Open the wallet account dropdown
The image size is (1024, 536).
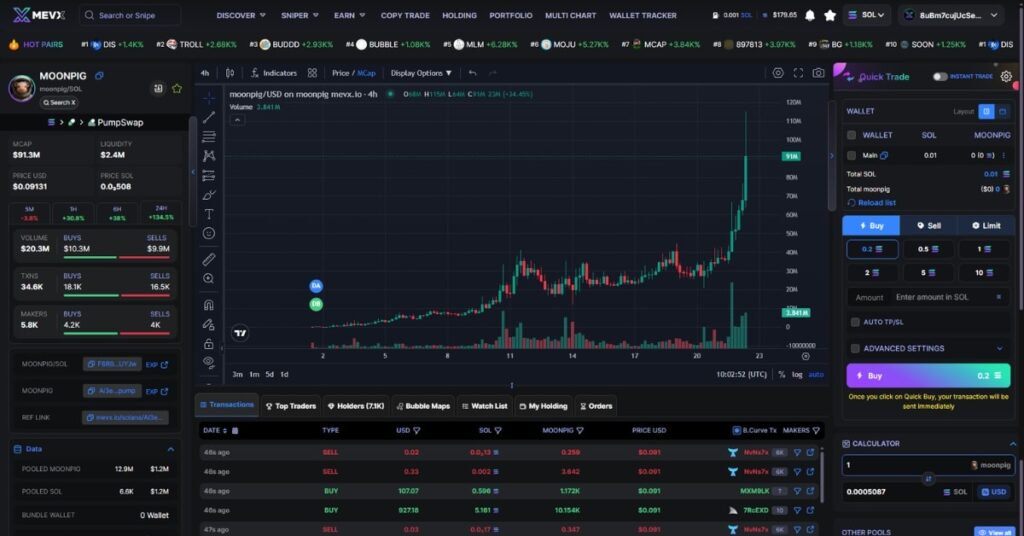[x=950, y=15]
